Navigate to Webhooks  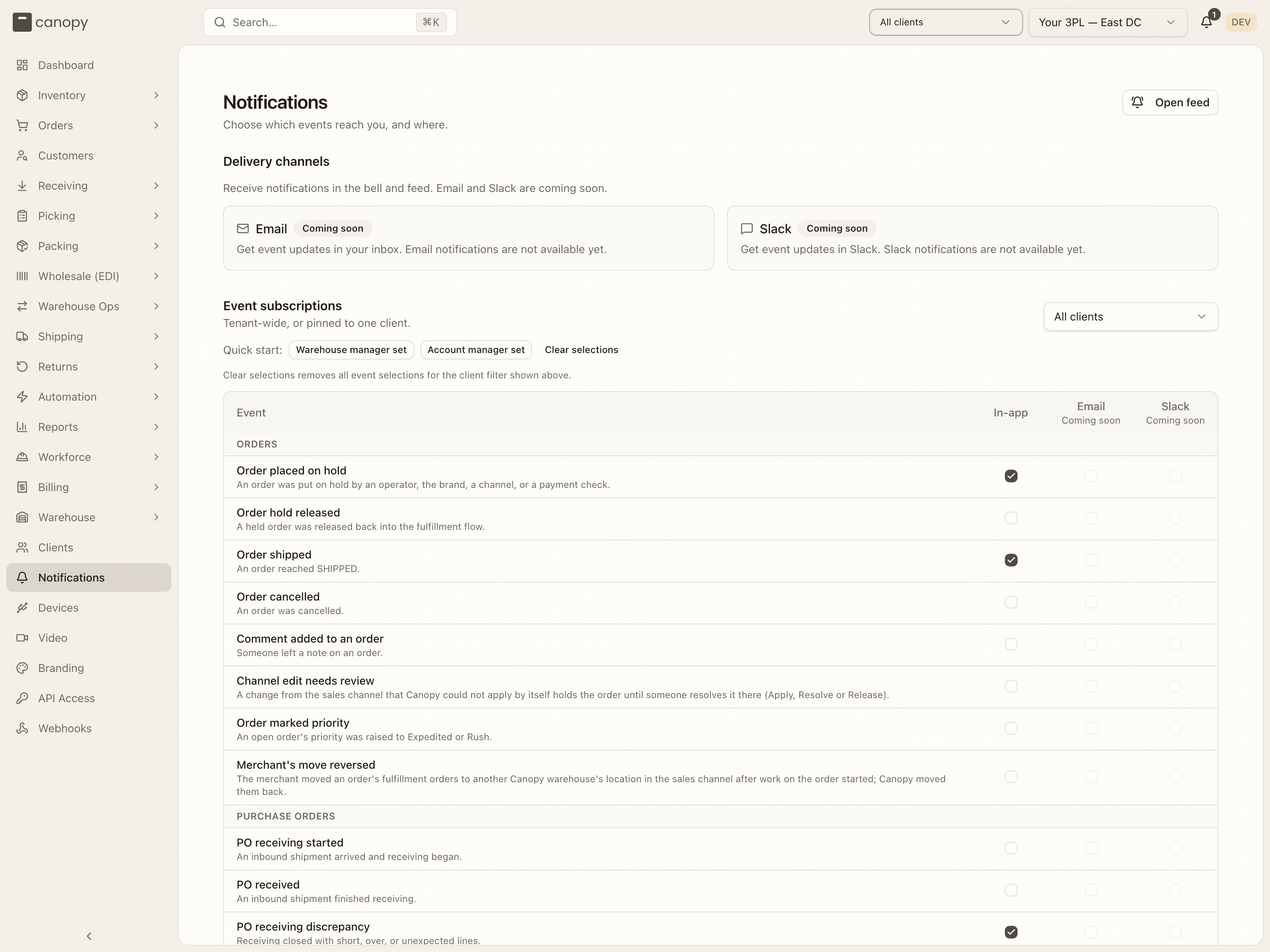[x=89, y=728]
